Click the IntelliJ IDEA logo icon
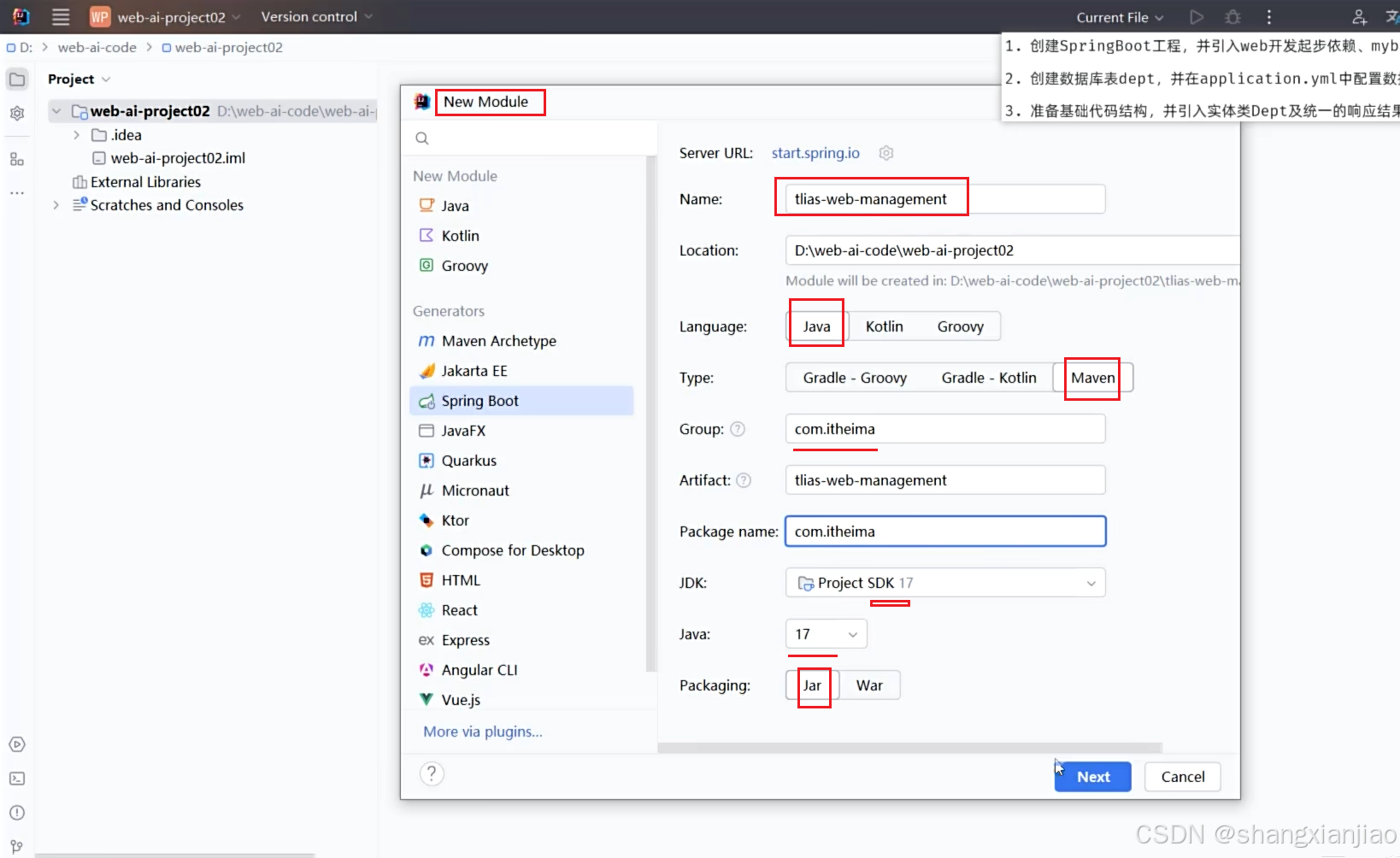The image size is (1400, 858). point(21,16)
